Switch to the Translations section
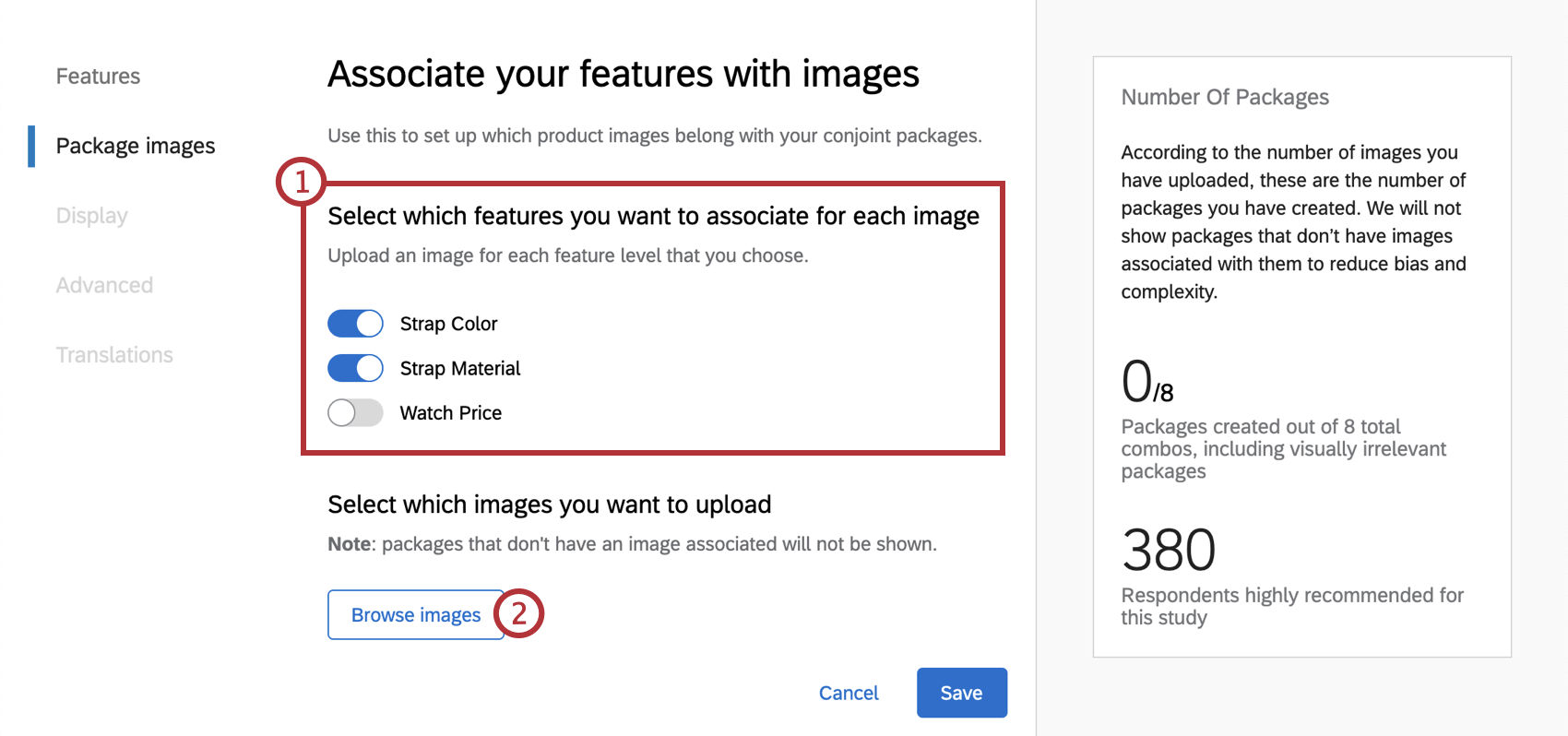 tap(114, 355)
